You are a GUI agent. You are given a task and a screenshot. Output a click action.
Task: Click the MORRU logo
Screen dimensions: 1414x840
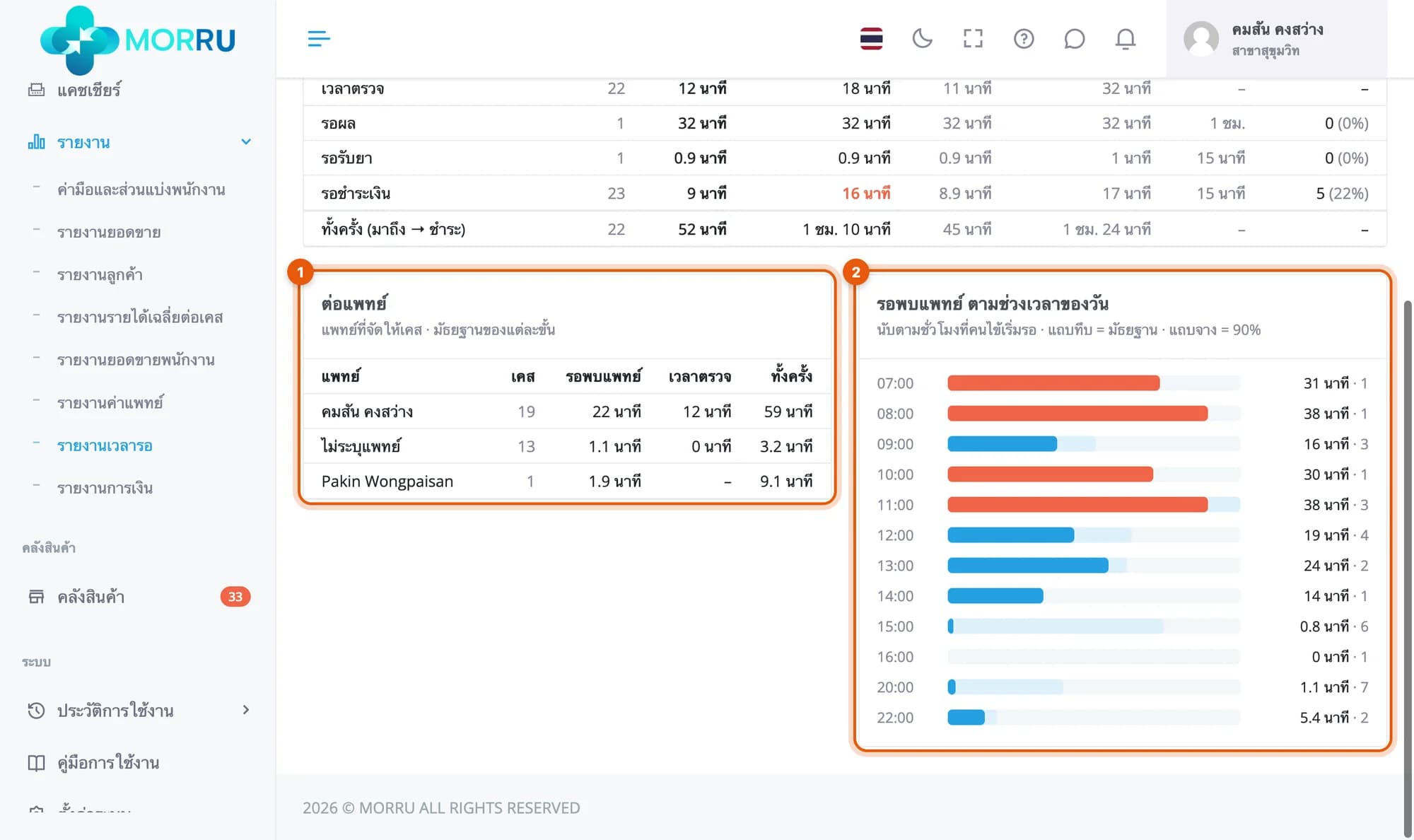pos(138,40)
